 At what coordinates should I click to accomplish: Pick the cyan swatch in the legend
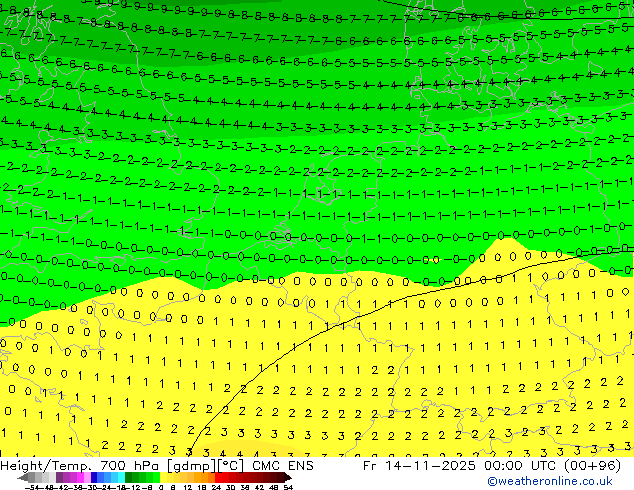pos(121,477)
